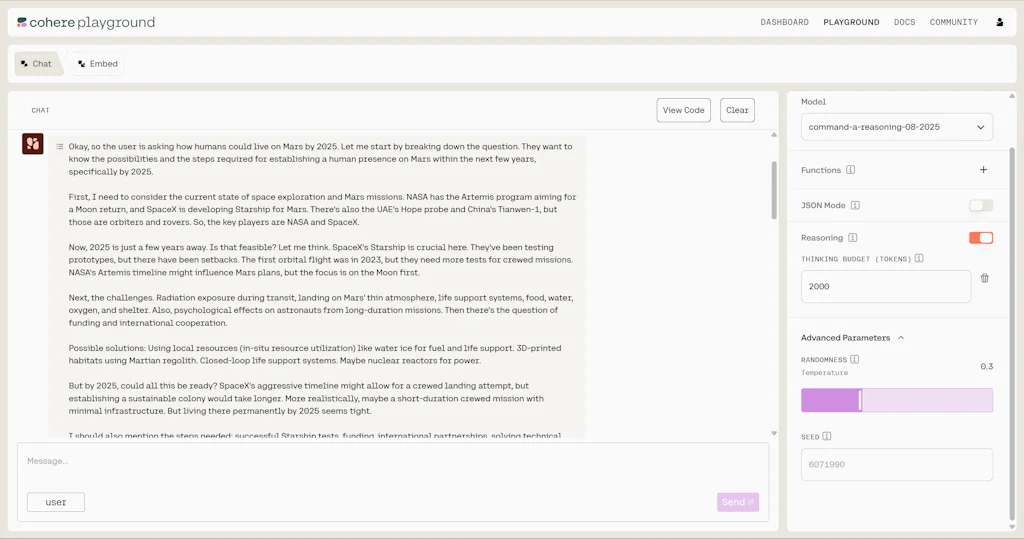This screenshot has height=539, width=1024.
Task: Show info for Seed
Action: tap(827, 436)
